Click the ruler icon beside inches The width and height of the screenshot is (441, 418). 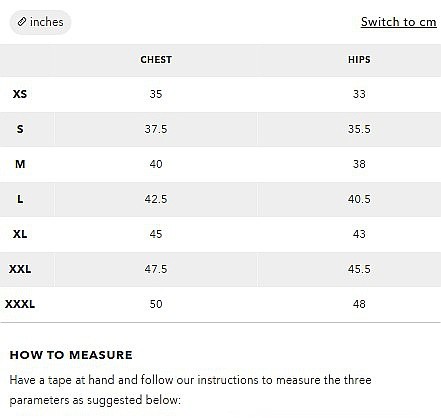pos(22,22)
